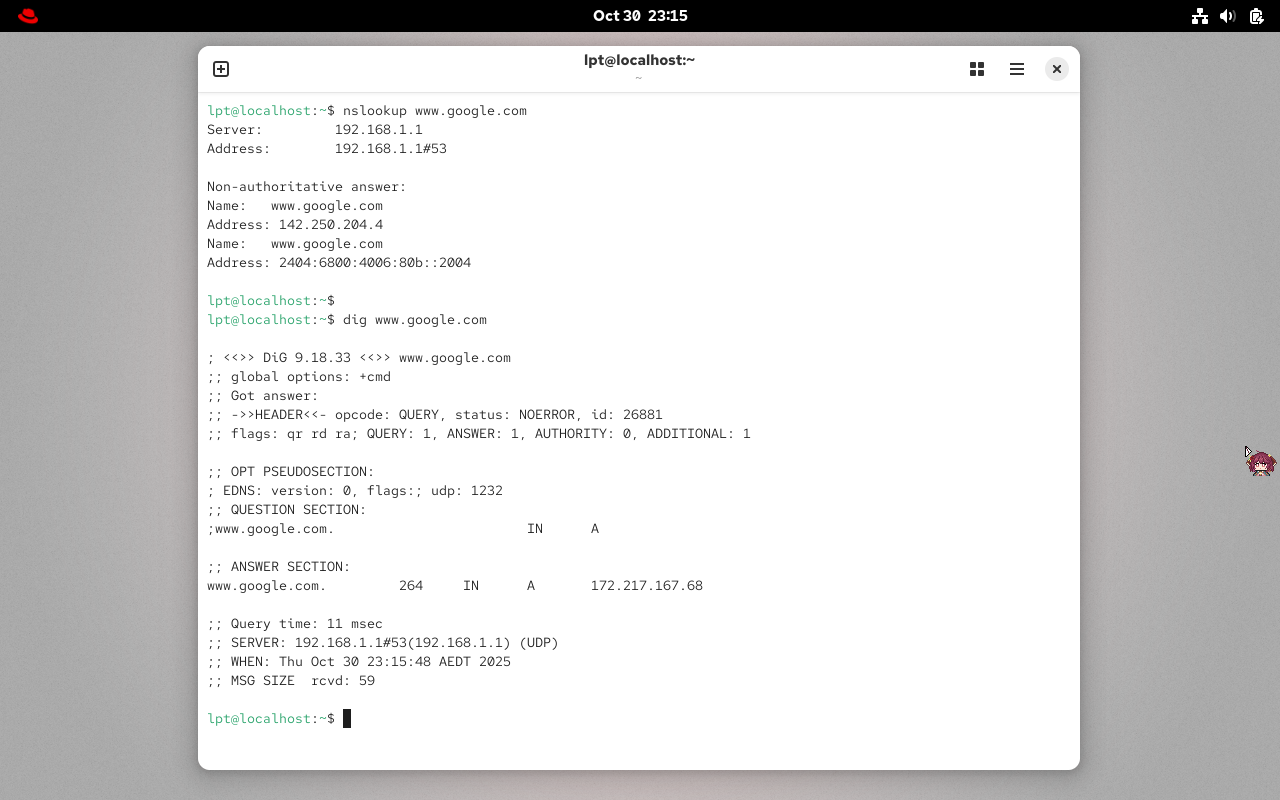Open a new terminal tab with the plus icon
Image resolution: width=1280 pixels, height=800 pixels.
220,69
